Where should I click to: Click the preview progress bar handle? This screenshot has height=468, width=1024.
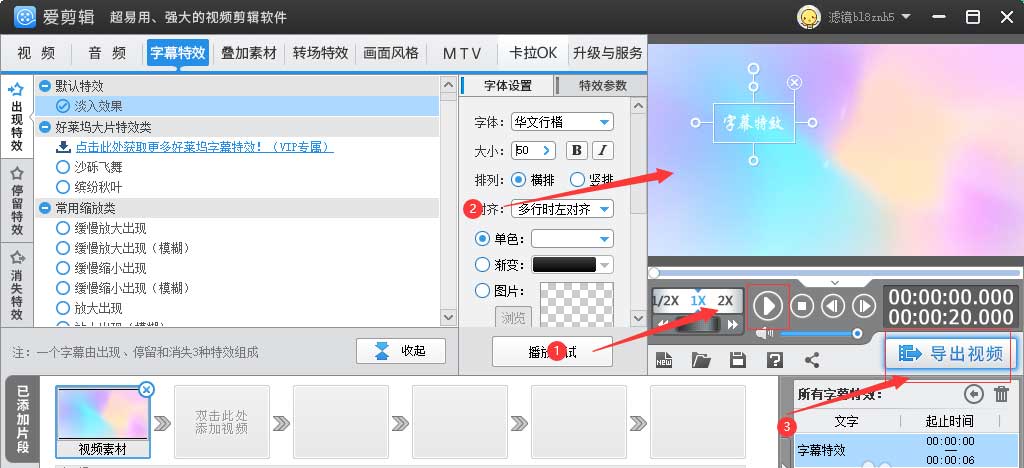click(654, 272)
